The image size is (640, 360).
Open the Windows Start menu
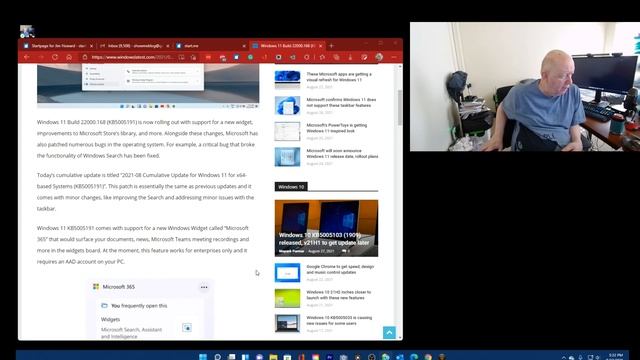pyautogui.click(x=203, y=357)
